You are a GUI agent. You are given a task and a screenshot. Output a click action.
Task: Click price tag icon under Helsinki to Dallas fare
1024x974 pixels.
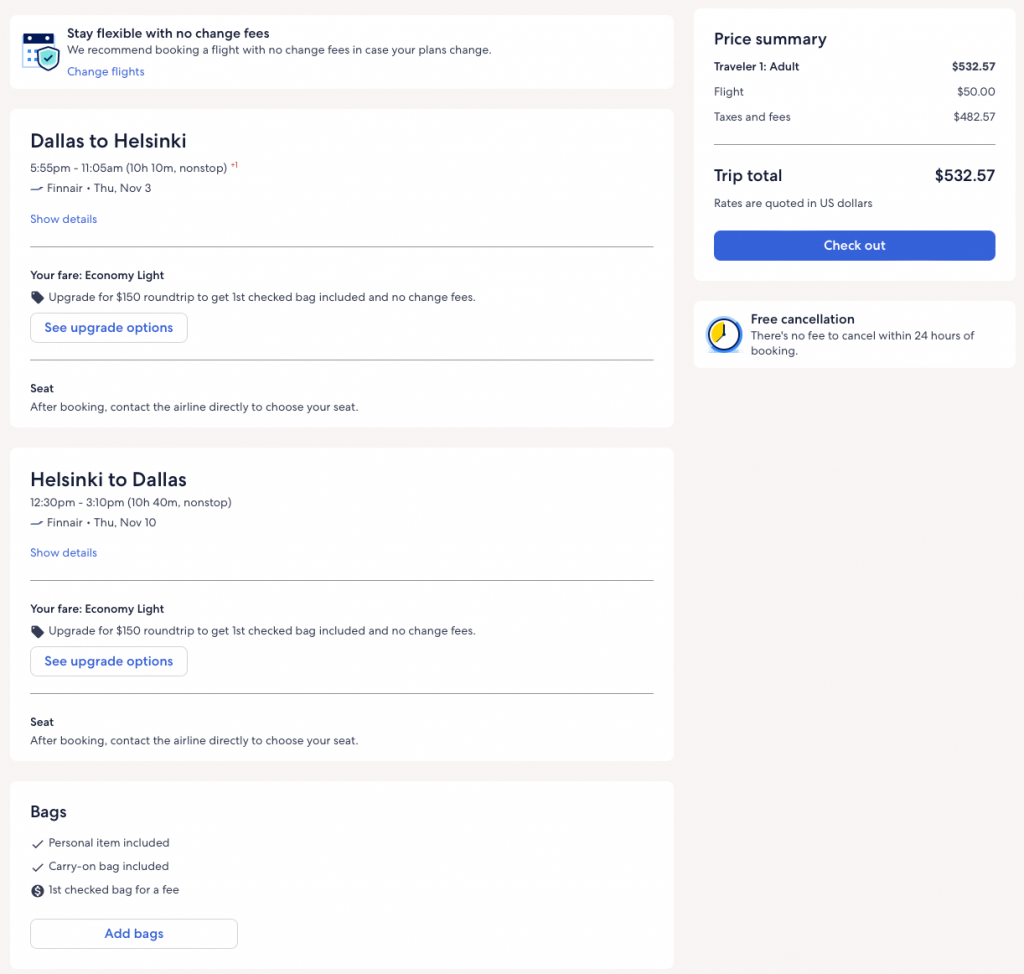pyautogui.click(x=38, y=631)
